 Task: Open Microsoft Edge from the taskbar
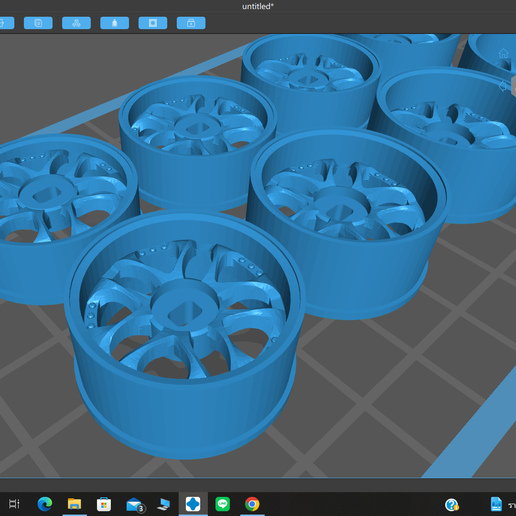45,504
